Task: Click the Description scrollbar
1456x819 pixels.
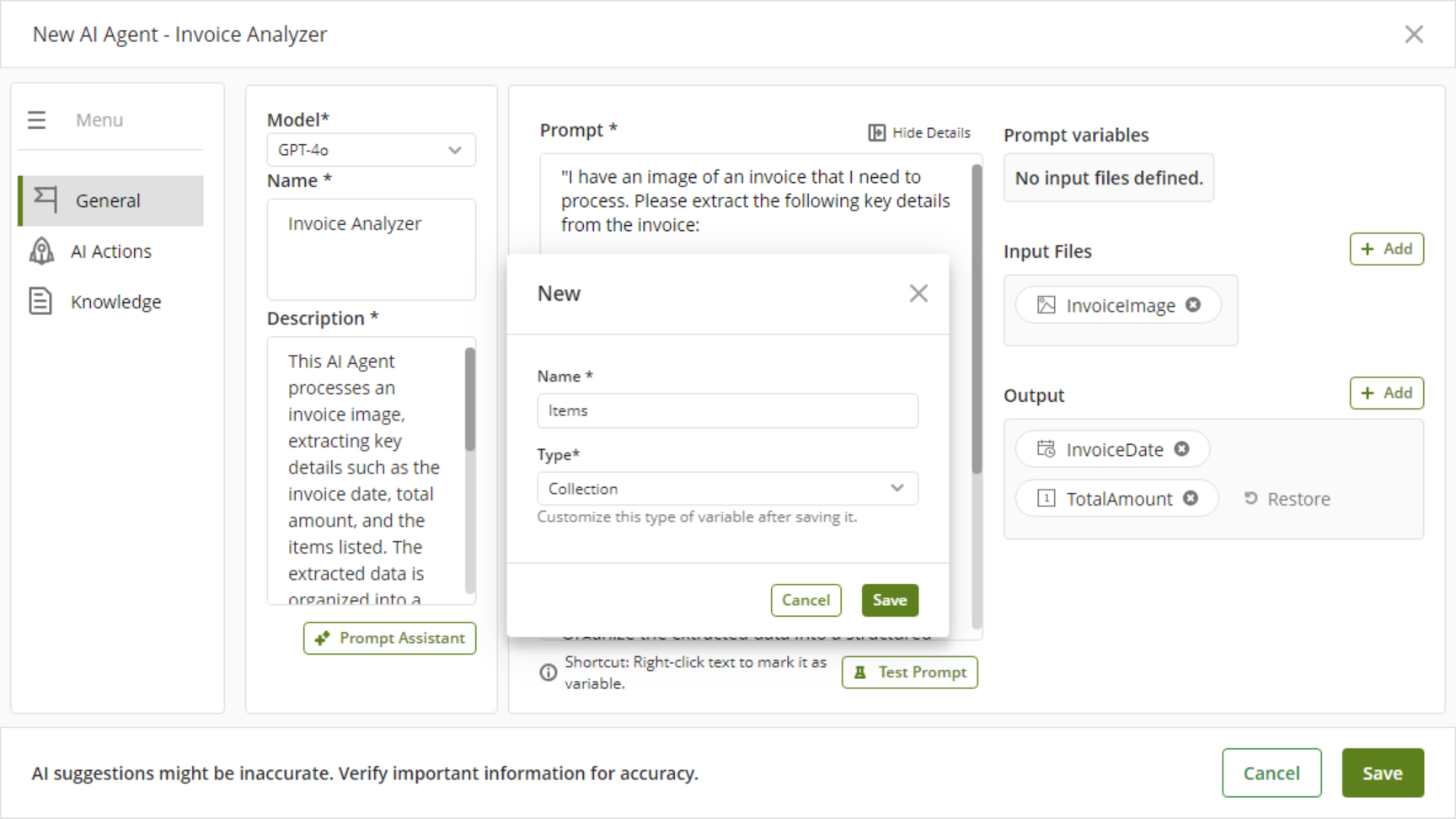Action: [470, 400]
